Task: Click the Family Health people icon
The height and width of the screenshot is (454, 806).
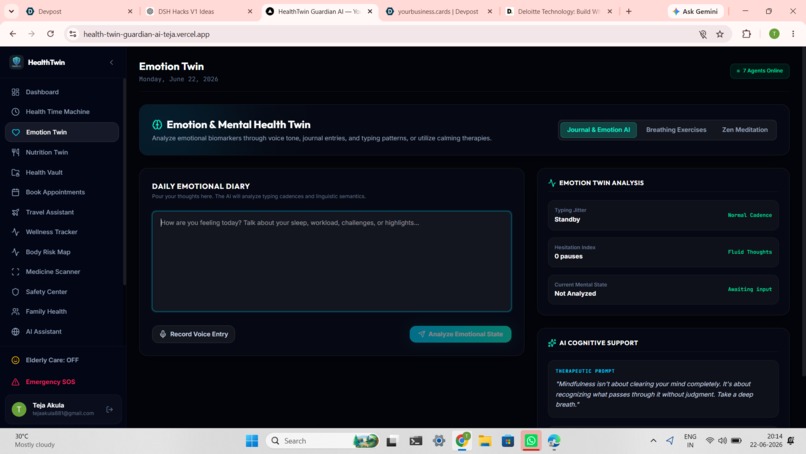Action: [x=15, y=312]
